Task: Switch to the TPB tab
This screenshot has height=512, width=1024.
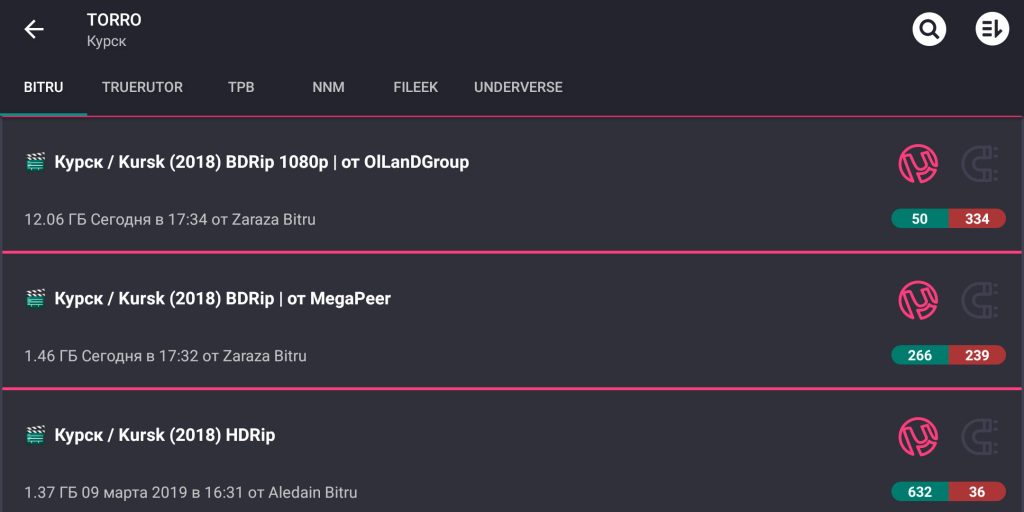Action: (x=241, y=87)
